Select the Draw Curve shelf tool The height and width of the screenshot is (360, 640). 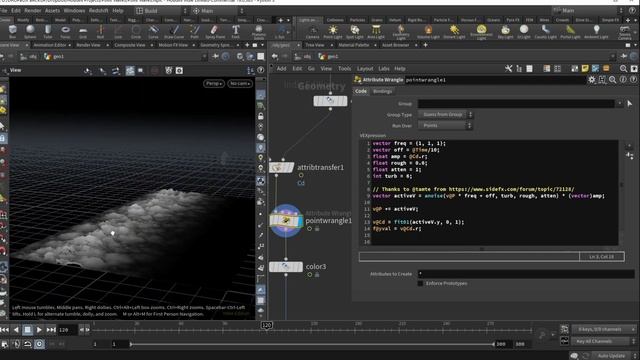tap(174, 31)
